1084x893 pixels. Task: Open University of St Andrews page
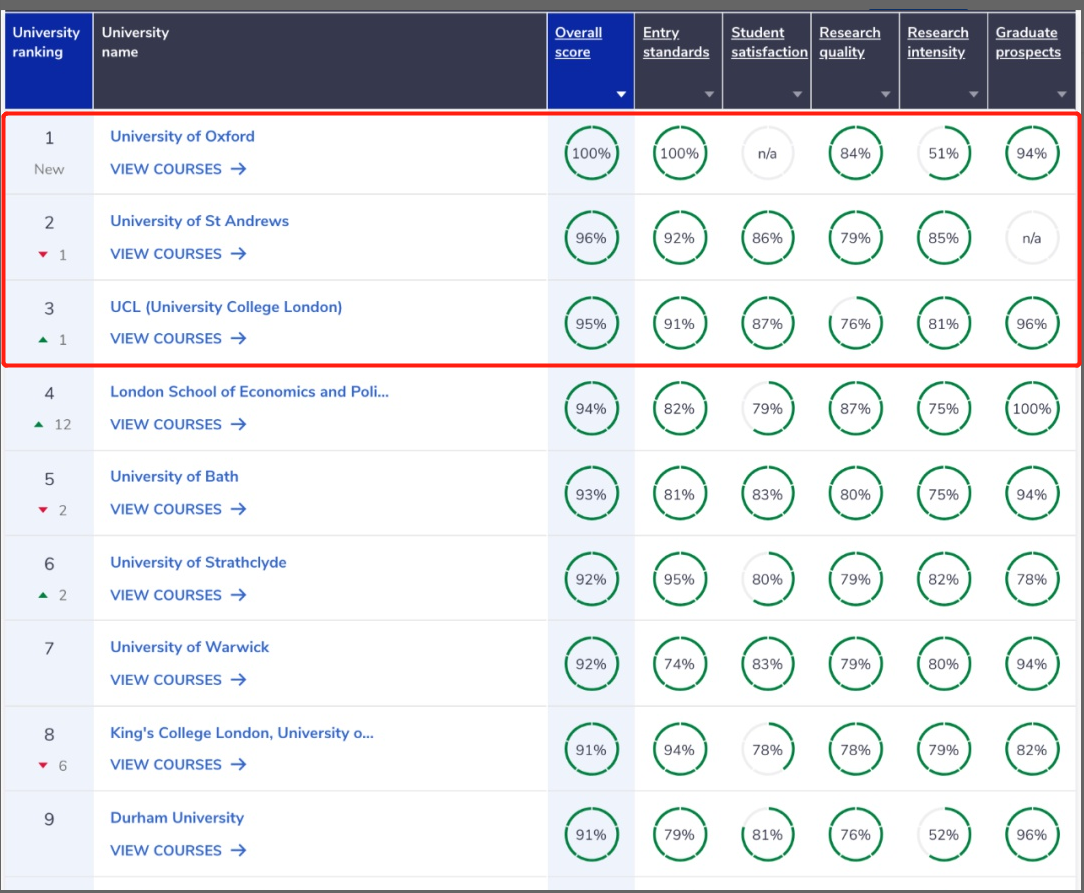(200, 221)
